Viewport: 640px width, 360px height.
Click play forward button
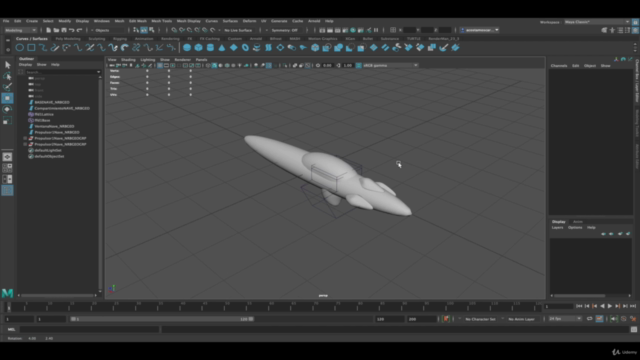[610, 306]
